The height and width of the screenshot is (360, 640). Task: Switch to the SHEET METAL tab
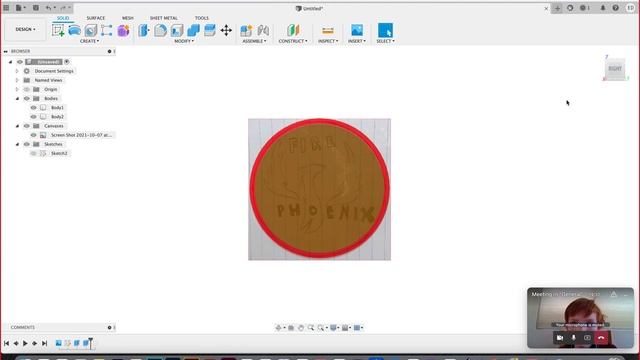[164, 18]
